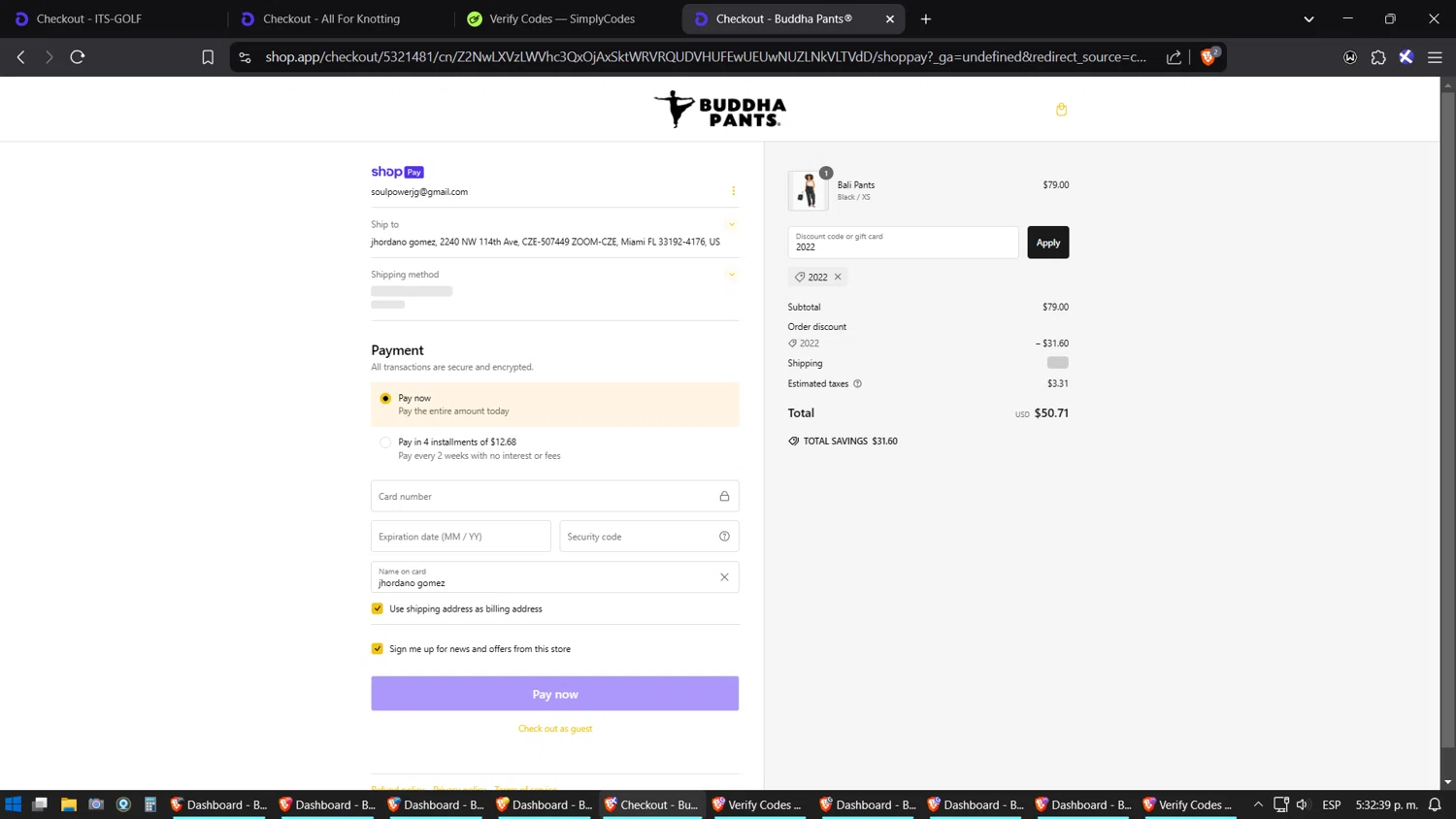Open the network icon in system tray
The image size is (1456, 819).
tap(1281, 804)
